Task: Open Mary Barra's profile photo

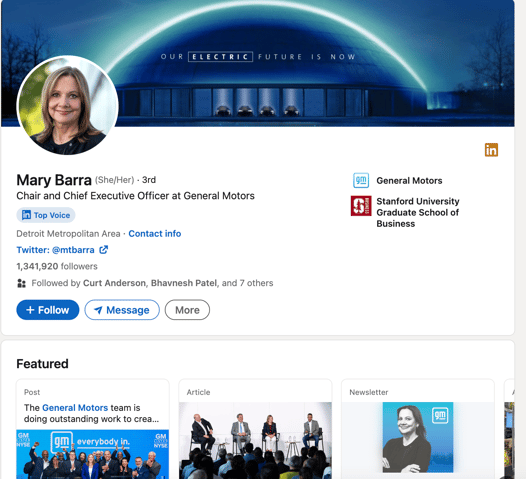Action: (x=67, y=105)
